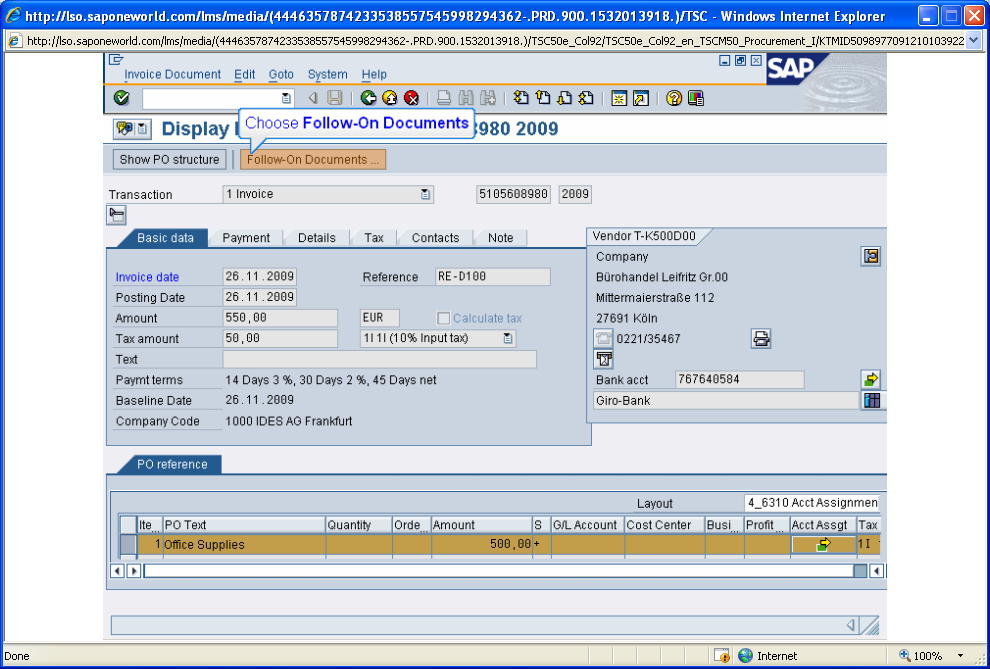
Task: Click the Create New Session icon
Action: 619,98
